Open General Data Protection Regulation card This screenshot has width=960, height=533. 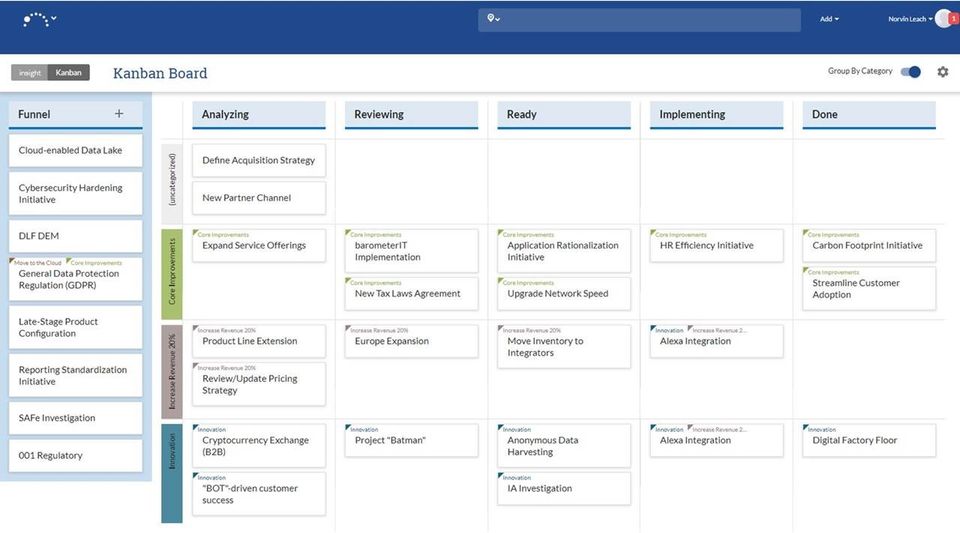tap(75, 279)
